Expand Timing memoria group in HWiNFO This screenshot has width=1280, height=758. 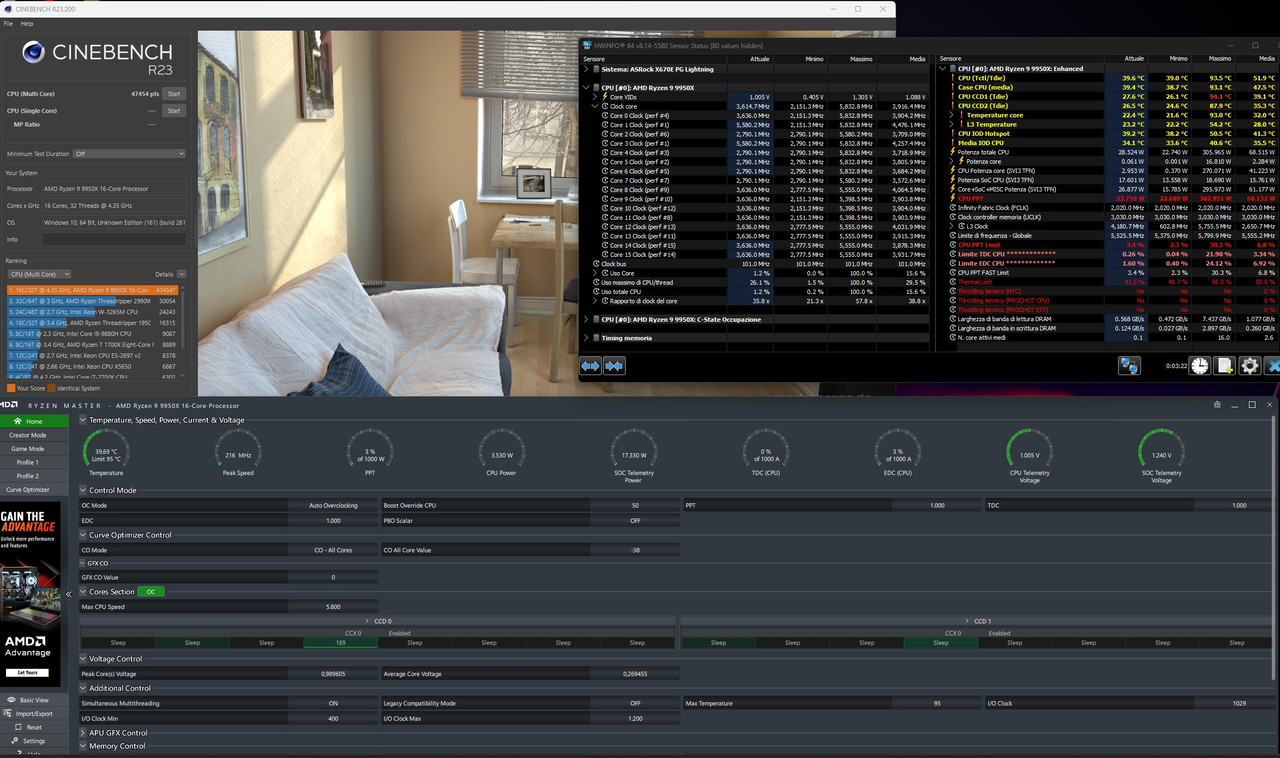point(587,338)
